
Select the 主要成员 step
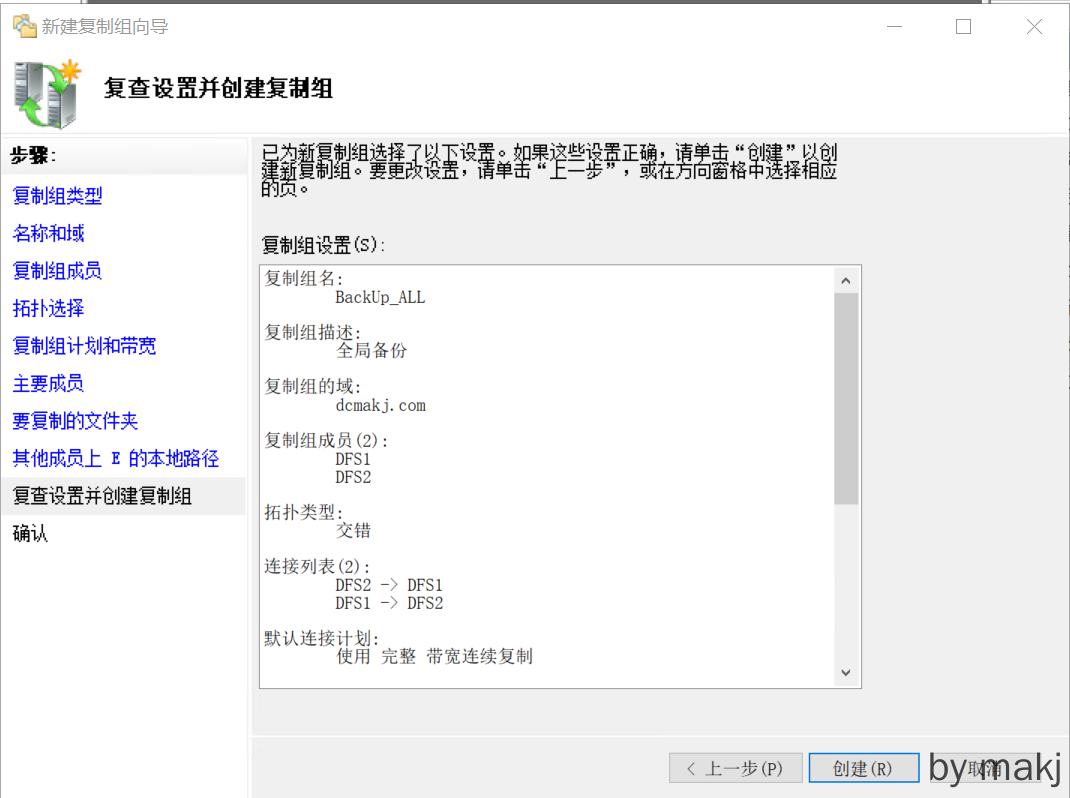[x=48, y=384]
